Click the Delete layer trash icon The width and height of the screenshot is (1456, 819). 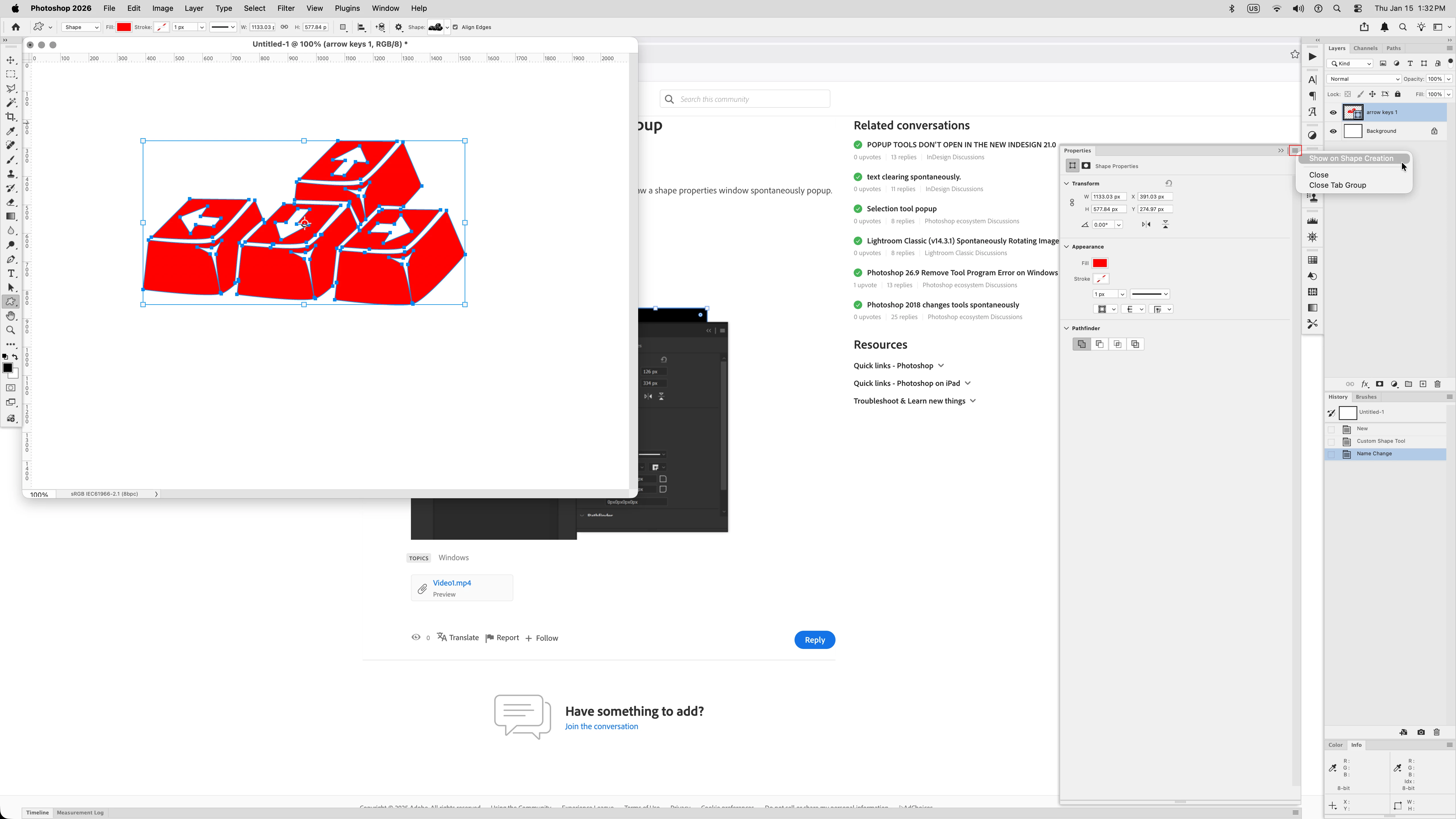click(x=1437, y=384)
